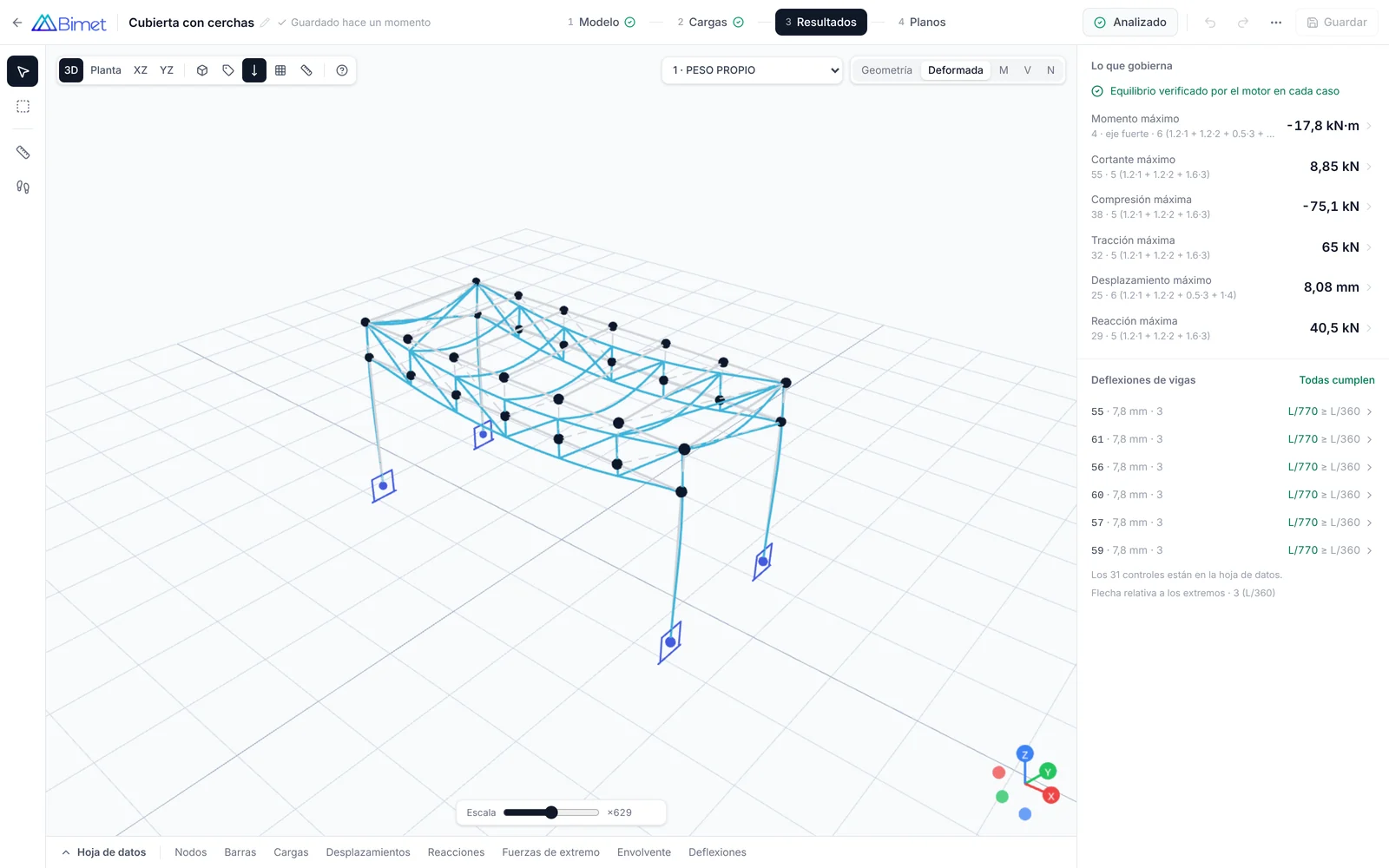Click the Analizado status button
The height and width of the screenshot is (868, 1389).
pos(1129,23)
